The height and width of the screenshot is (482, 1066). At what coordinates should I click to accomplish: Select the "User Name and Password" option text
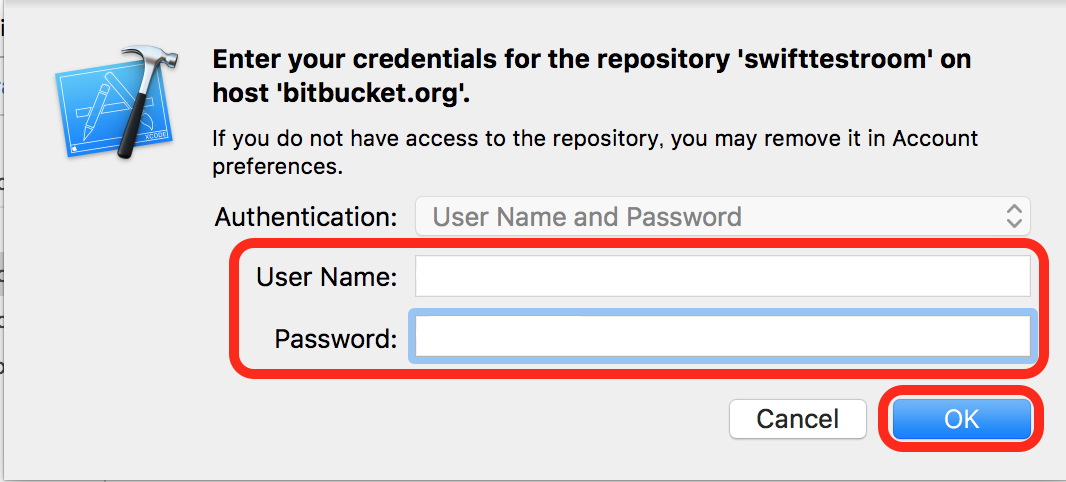pyautogui.click(x=587, y=217)
